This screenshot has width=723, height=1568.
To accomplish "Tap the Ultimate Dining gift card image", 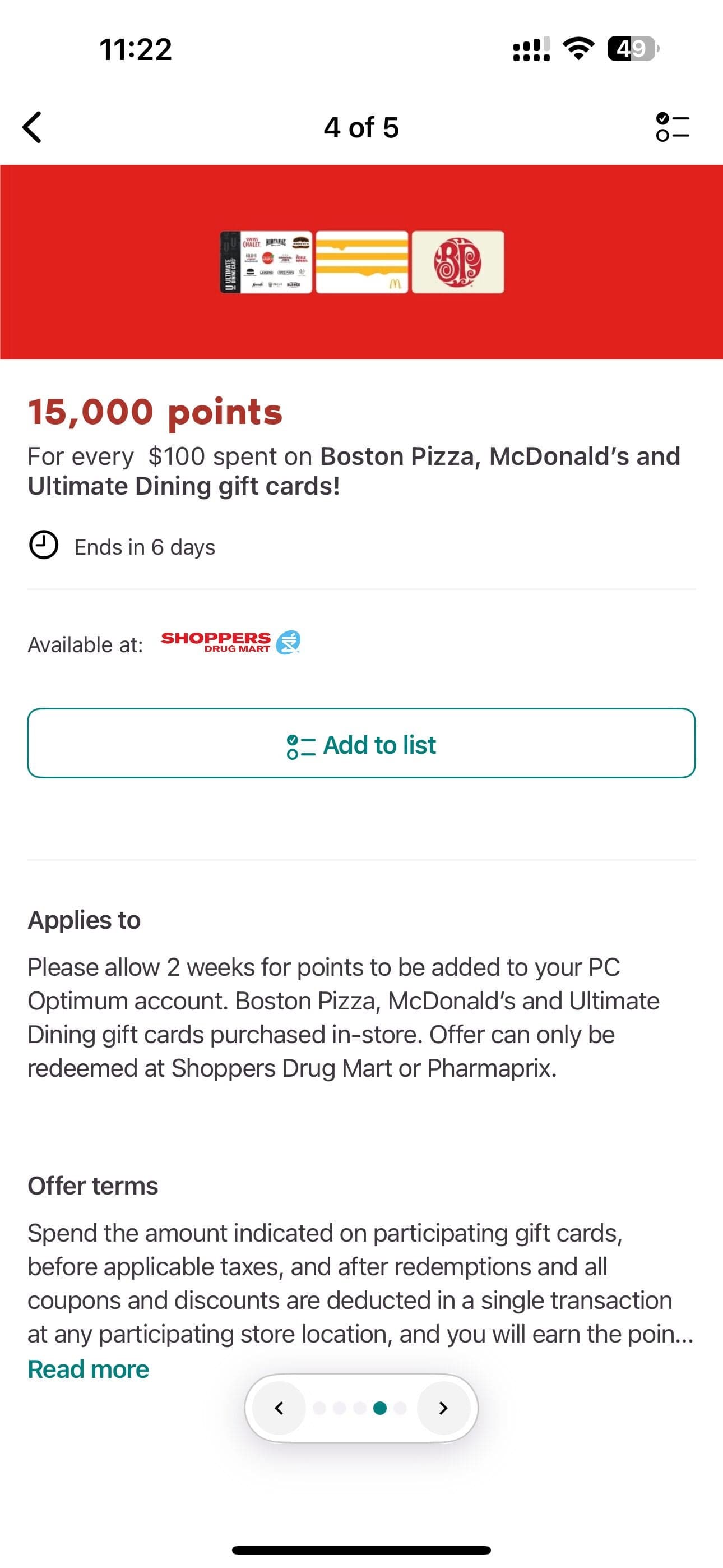I will (x=266, y=262).
